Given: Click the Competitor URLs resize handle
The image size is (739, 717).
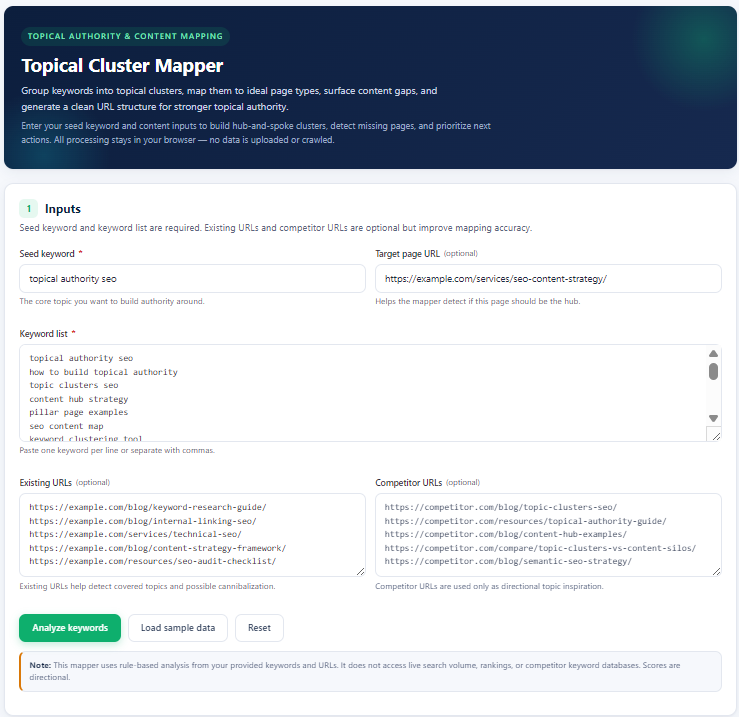Looking at the screenshot, I should coord(716,571).
